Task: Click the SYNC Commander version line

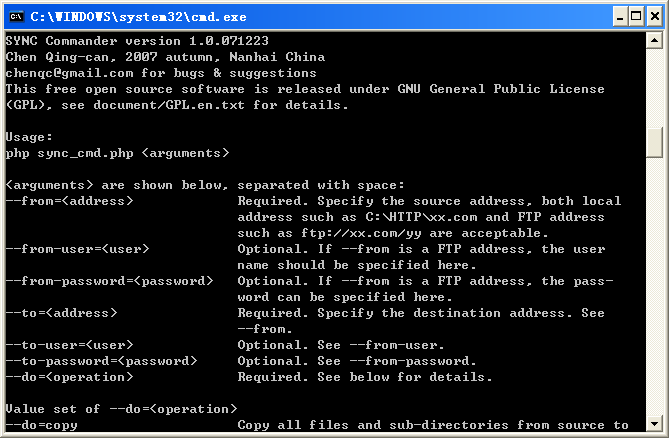Action: pos(137,41)
